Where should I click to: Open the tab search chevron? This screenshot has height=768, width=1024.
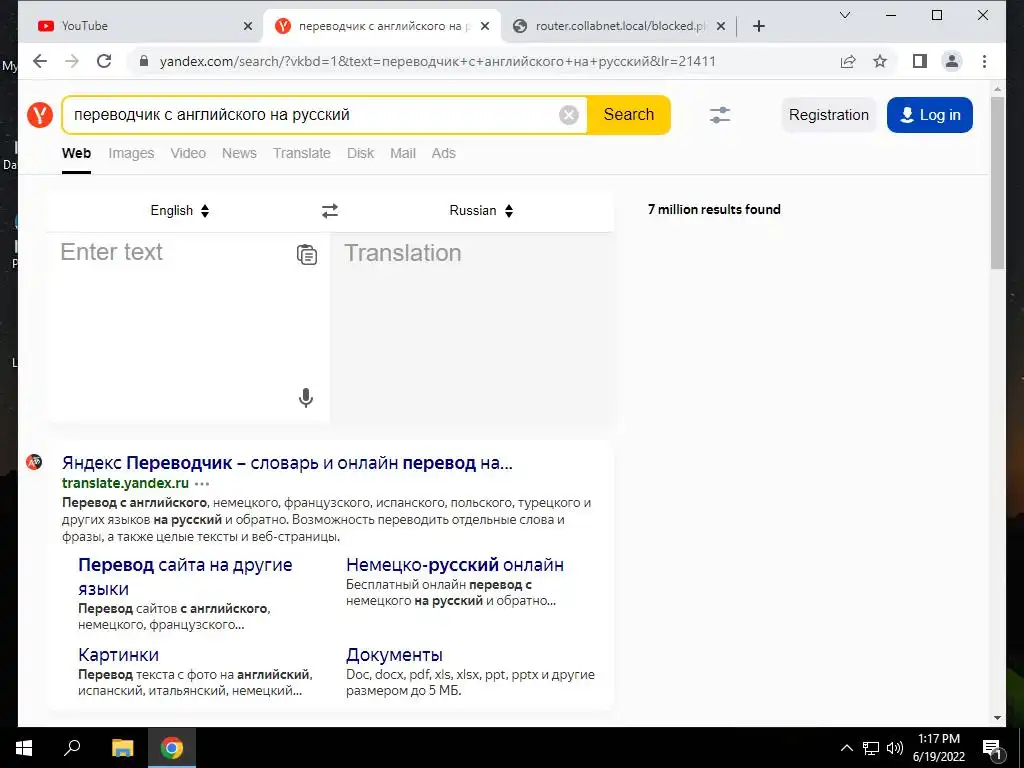tap(844, 15)
